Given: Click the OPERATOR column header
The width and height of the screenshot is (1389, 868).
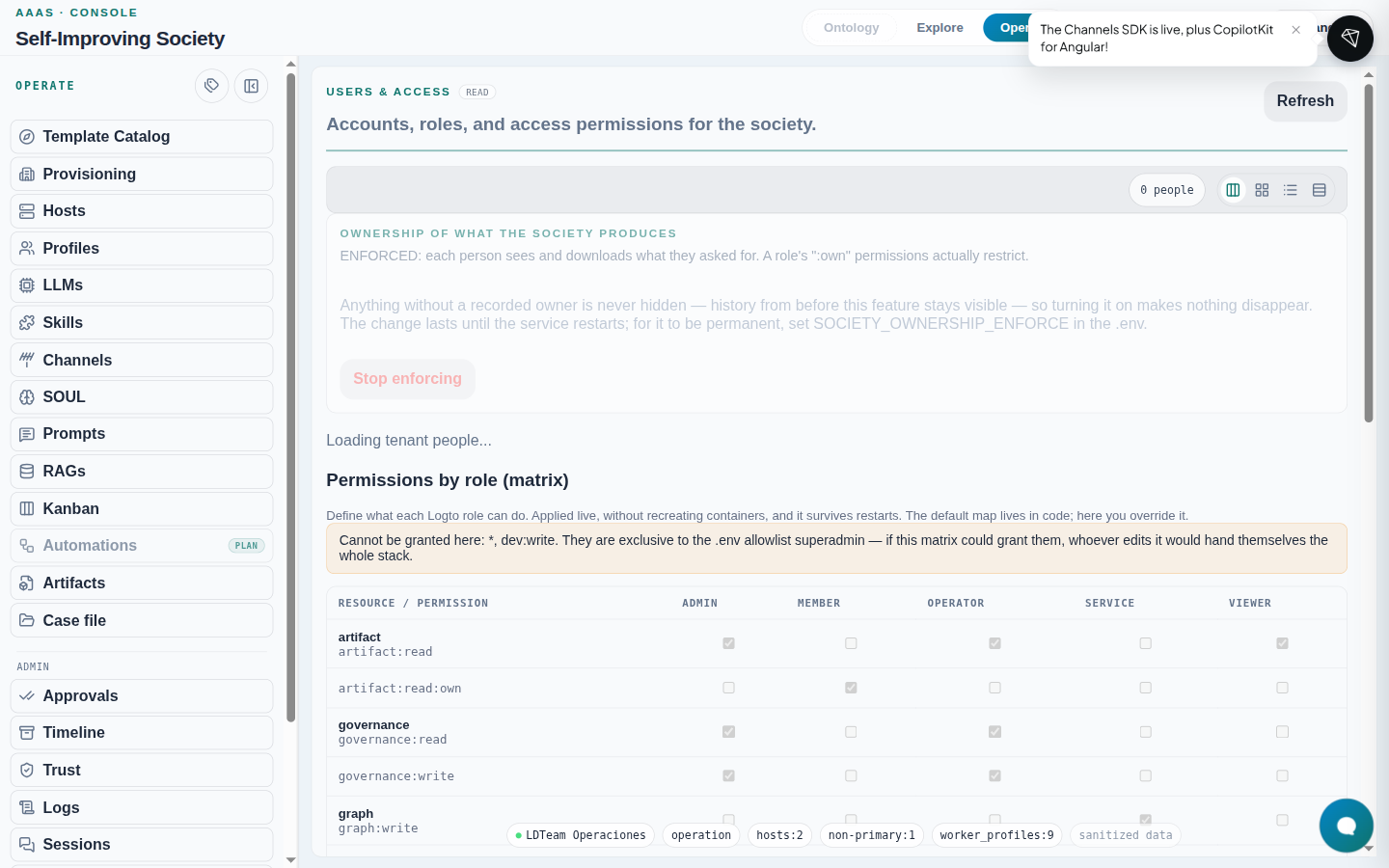Looking at the screenshot, I should [956, 604].
